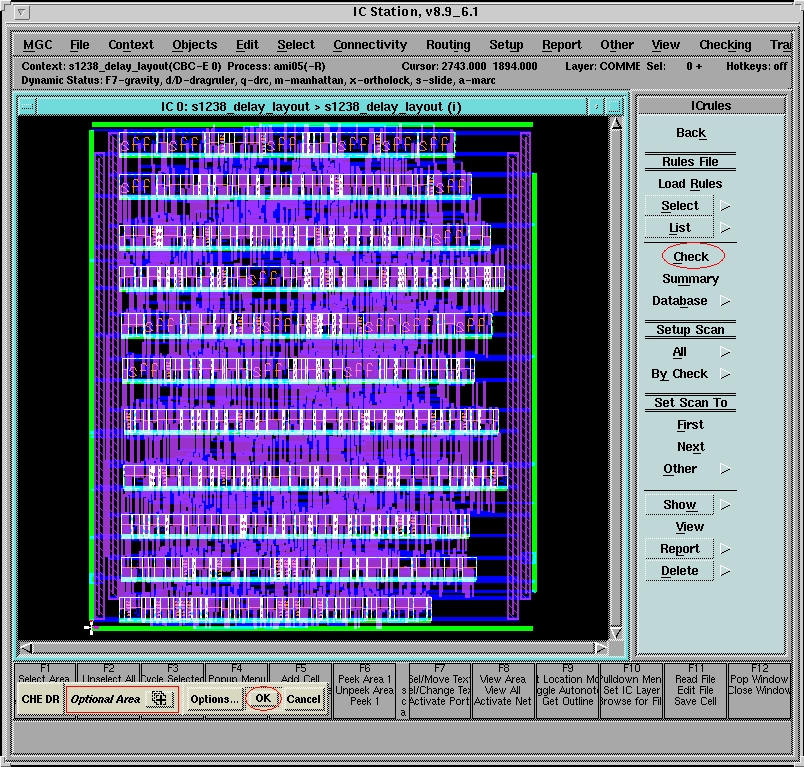
Task: Open the layout window menu button
Action: click(27, 106)
